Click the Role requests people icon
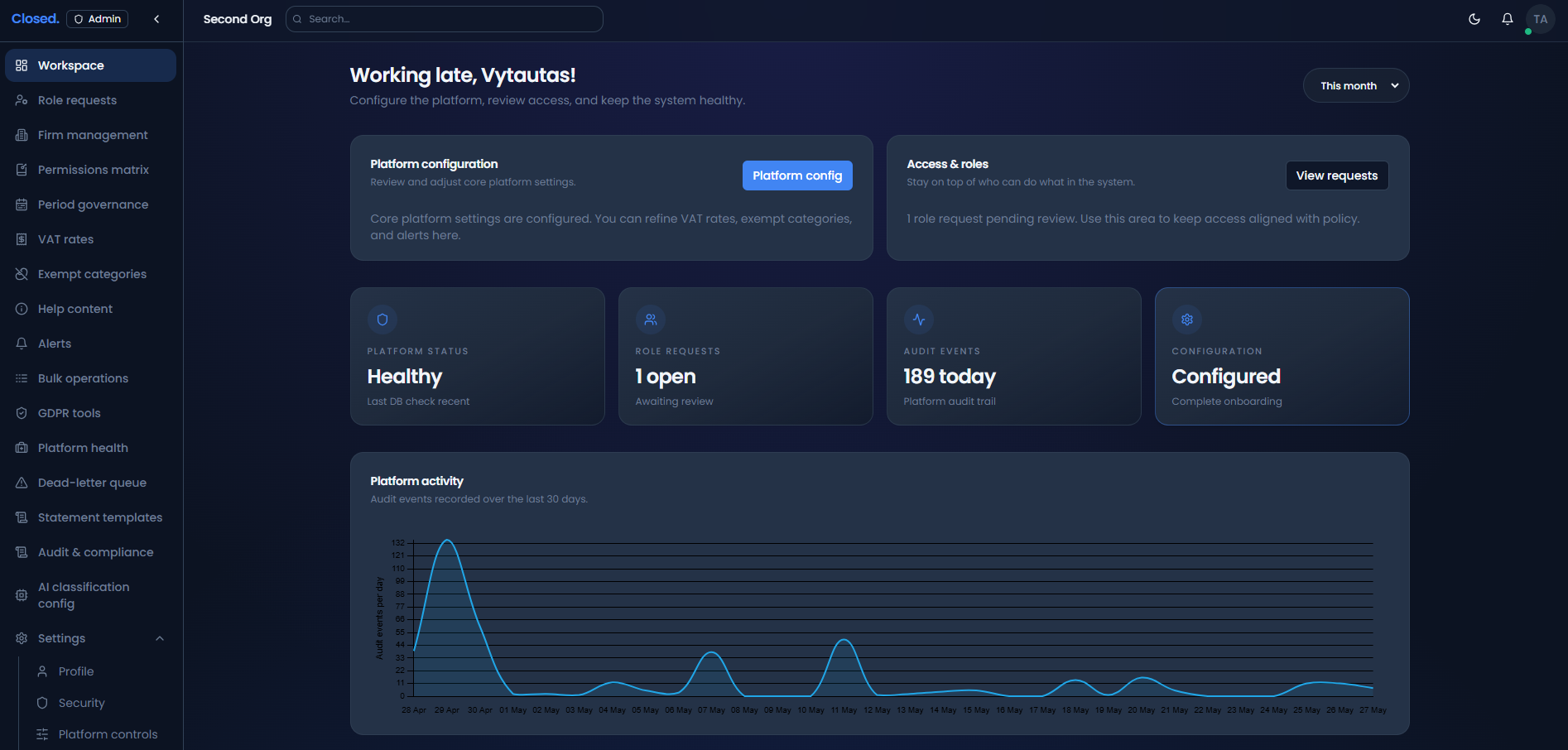The height and width of the screenshot is (750, 1568). point(22,100)
